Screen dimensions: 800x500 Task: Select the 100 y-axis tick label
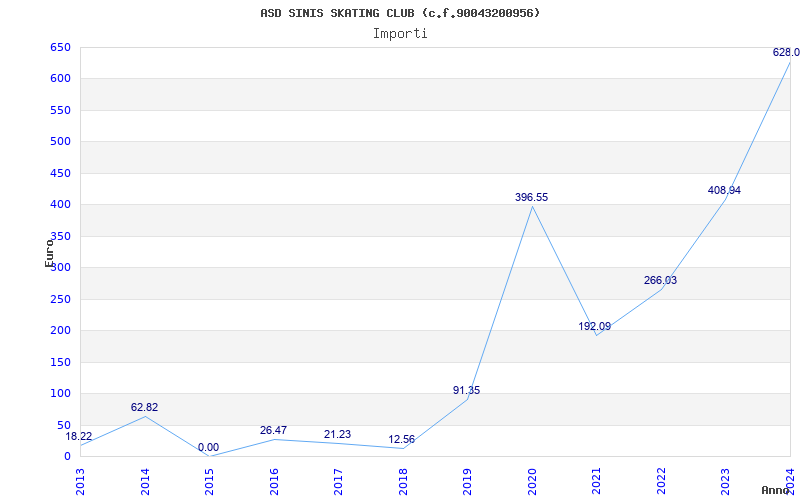pyautogui.click(x=60, y=393)
